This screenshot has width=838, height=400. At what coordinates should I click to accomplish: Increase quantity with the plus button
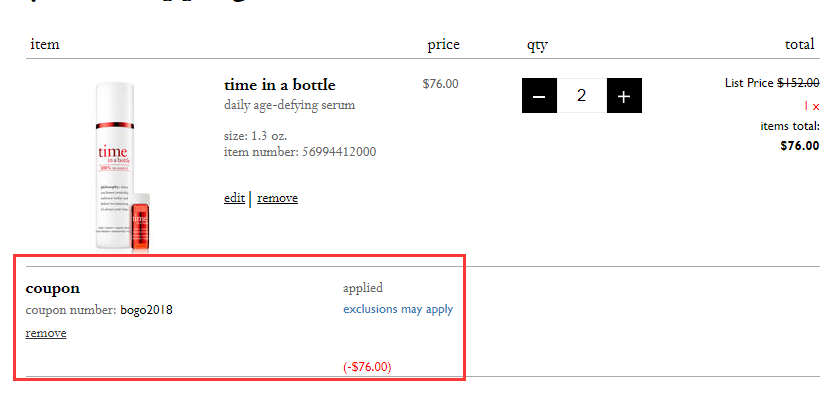coord(624,96)
